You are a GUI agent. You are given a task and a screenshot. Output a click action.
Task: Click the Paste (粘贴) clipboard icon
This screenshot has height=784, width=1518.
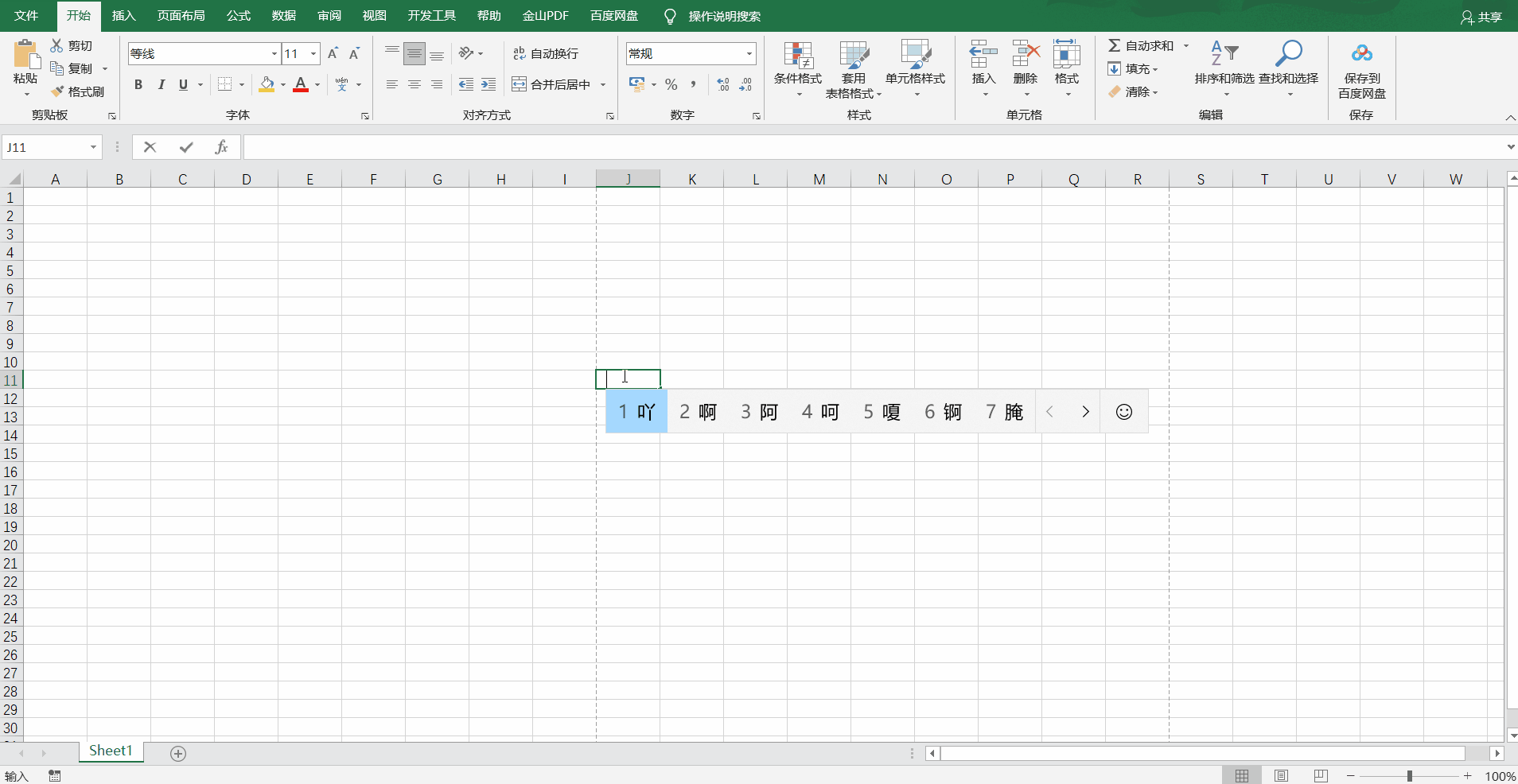(25, 55)
